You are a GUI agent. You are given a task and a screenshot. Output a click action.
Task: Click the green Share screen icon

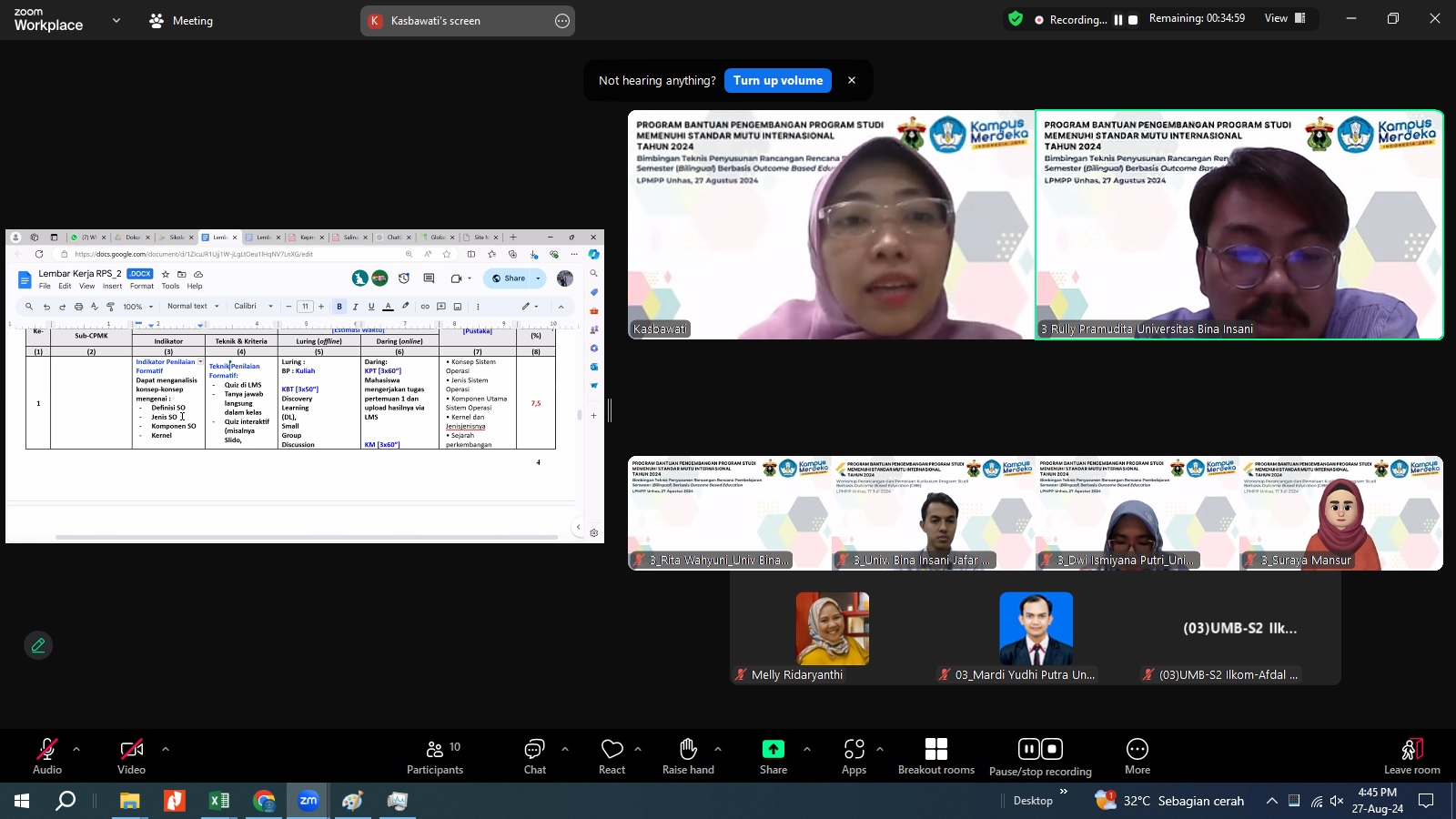tap(773, 749)
